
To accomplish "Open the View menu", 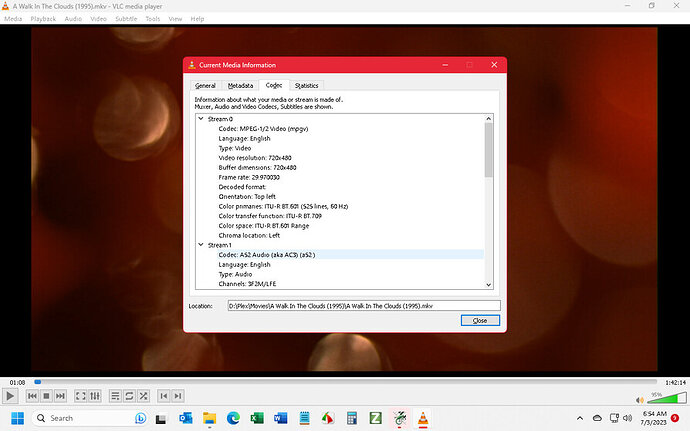I will coord(175,19).
